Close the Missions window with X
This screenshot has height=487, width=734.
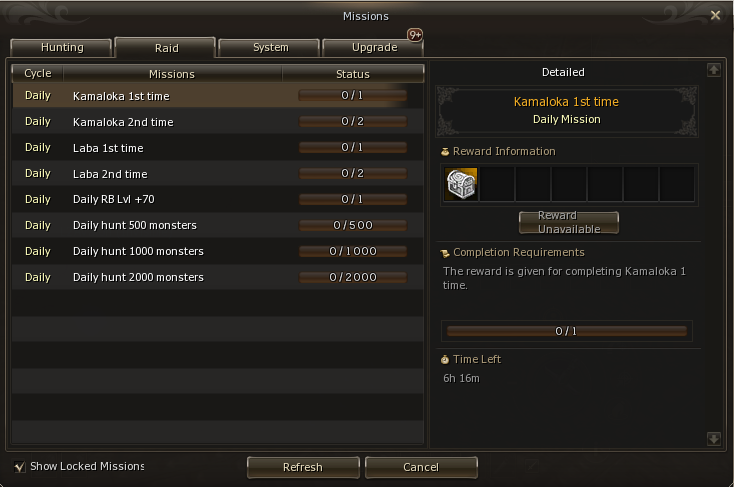coord(715,15)
